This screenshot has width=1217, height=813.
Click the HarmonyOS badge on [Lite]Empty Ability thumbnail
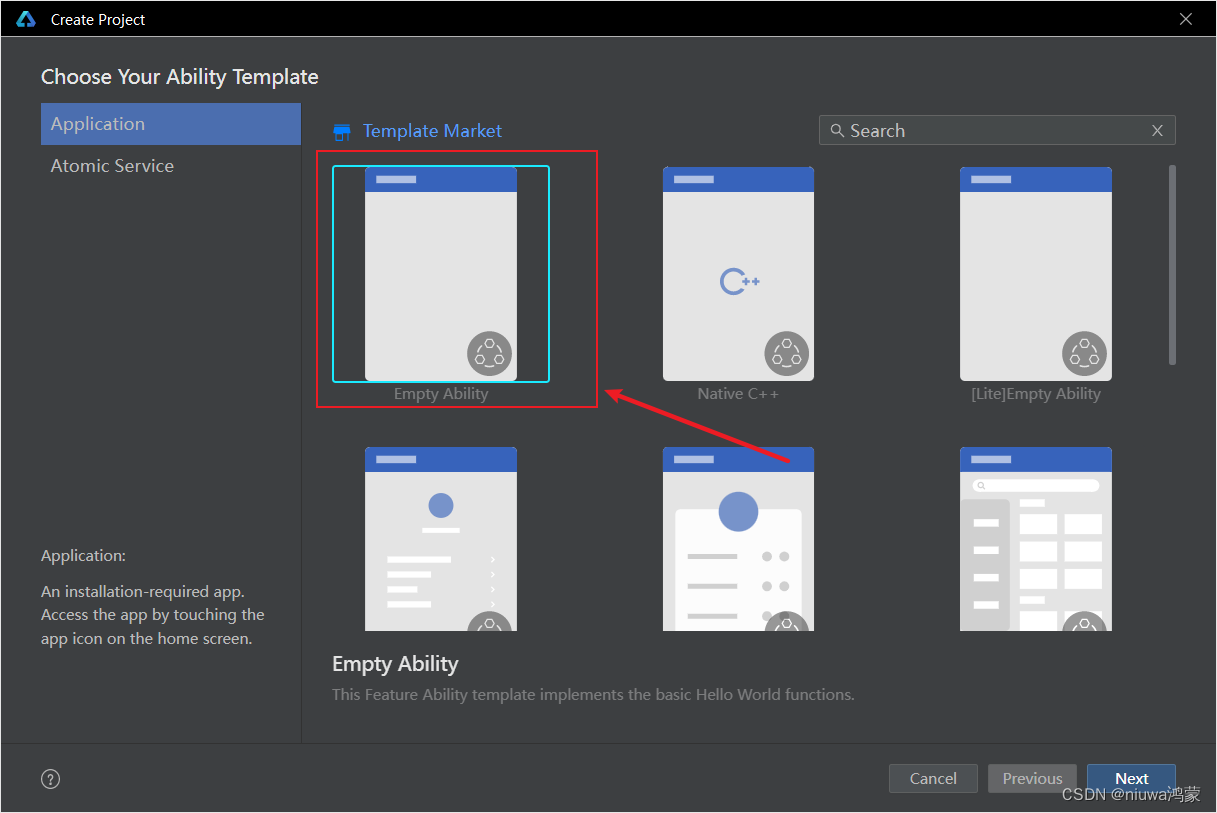[1085, 354]
